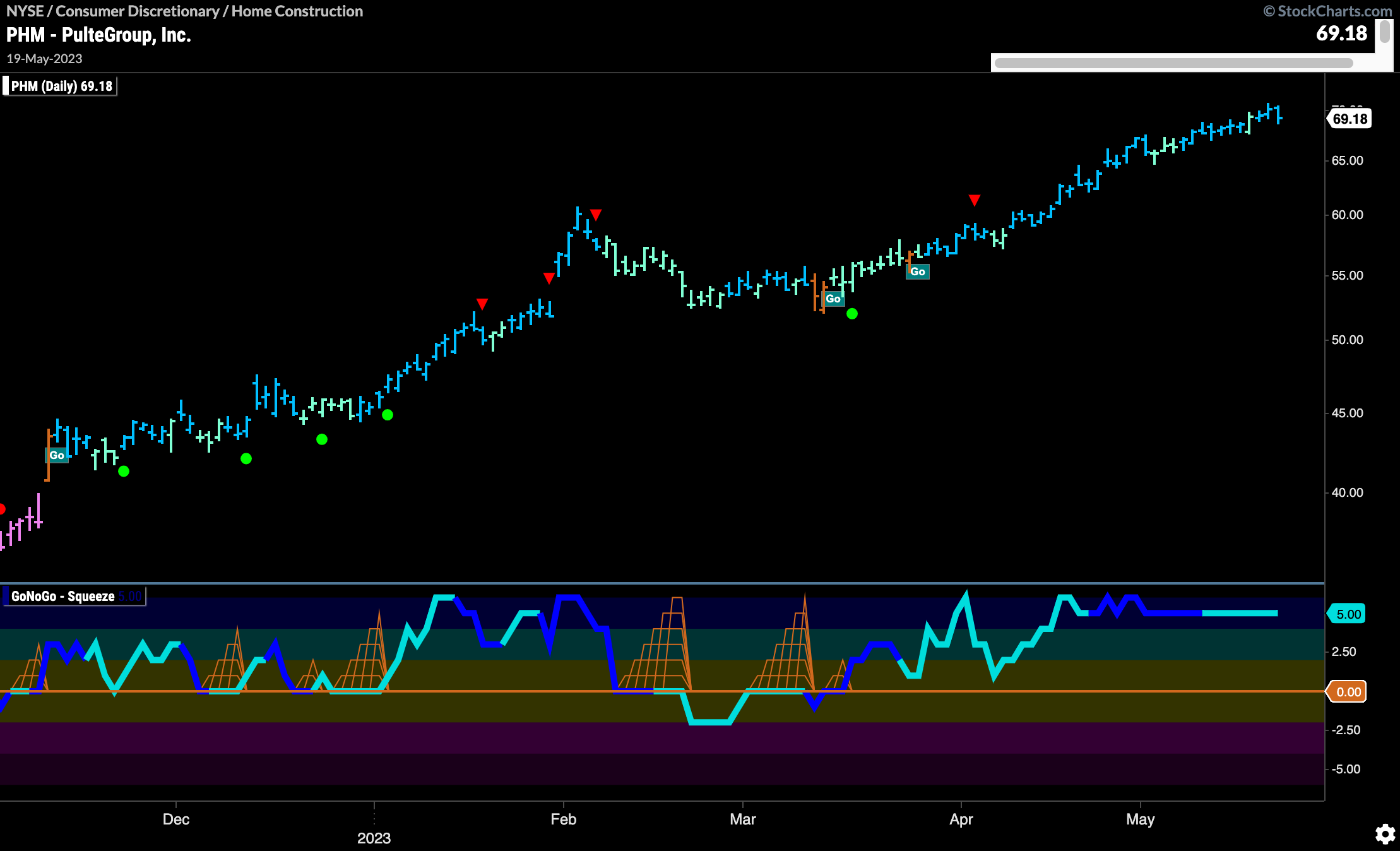Click the 45.00 price axis label
The width and height of the screenshot is (1400, 851).
click(1347, 413)
